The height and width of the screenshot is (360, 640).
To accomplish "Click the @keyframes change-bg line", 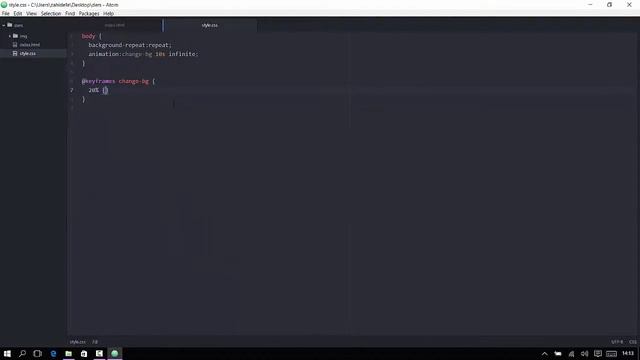I will [118, 81].
